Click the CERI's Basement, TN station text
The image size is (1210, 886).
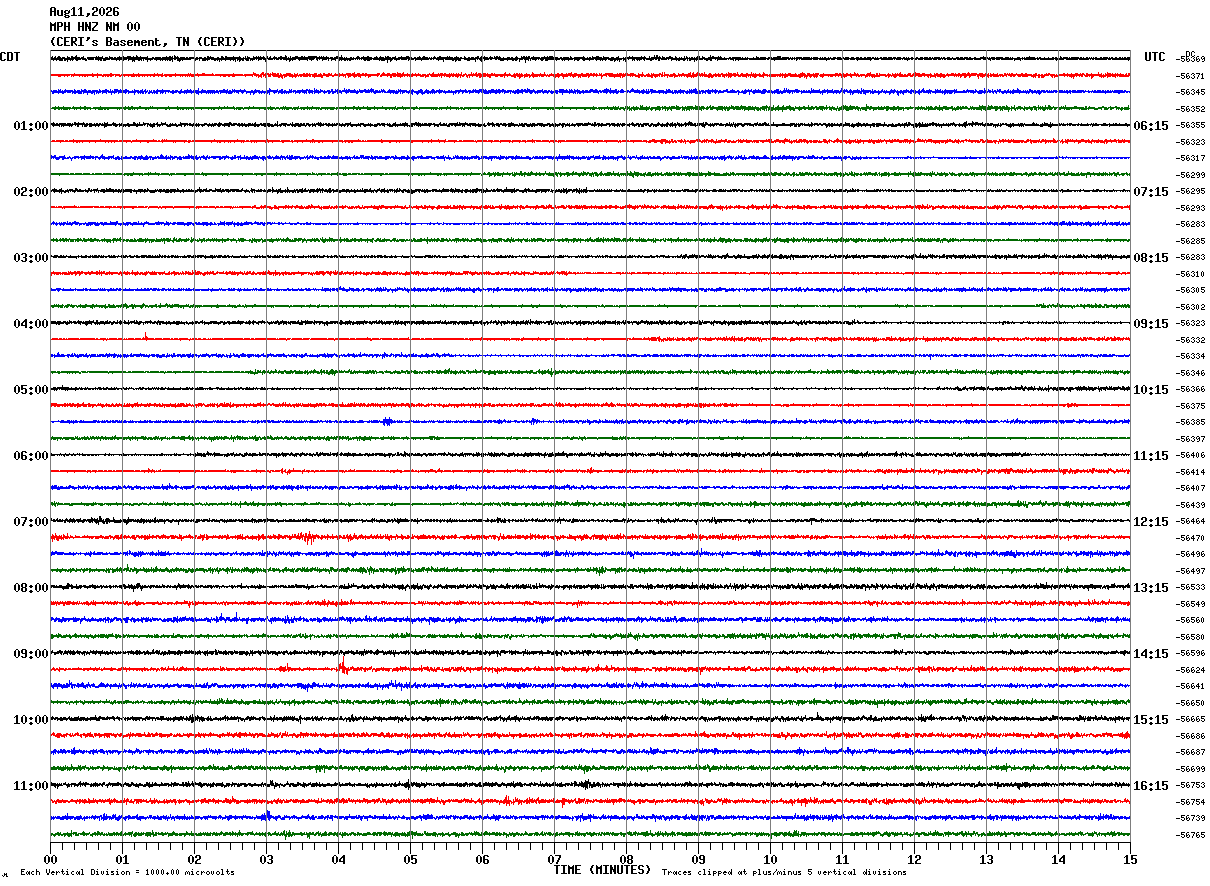click(x=123, y=42)
